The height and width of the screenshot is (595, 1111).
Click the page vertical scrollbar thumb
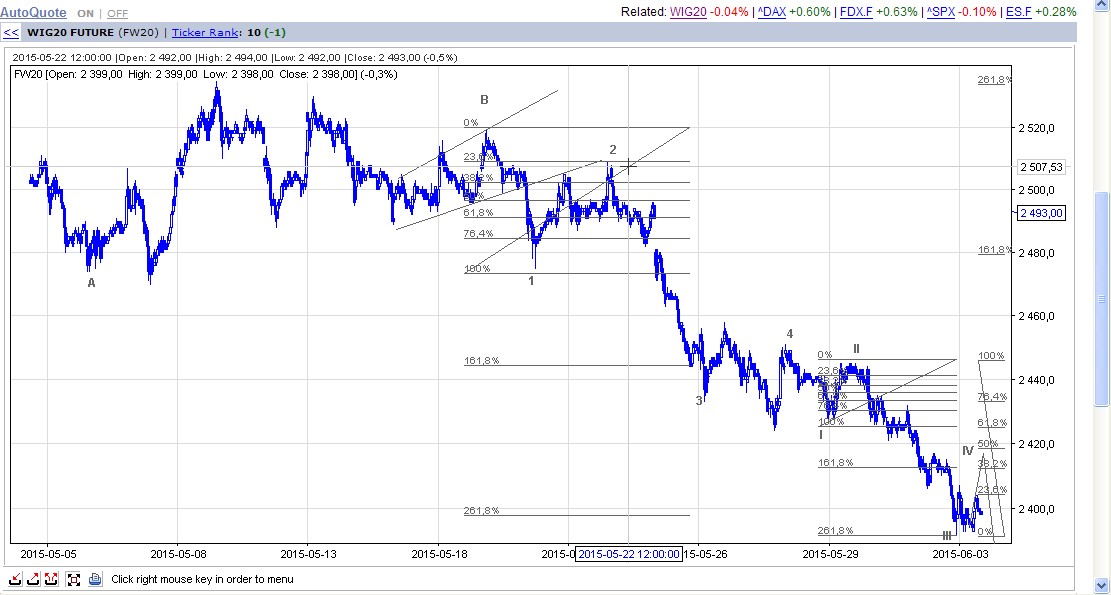(x=1102, y=298)
